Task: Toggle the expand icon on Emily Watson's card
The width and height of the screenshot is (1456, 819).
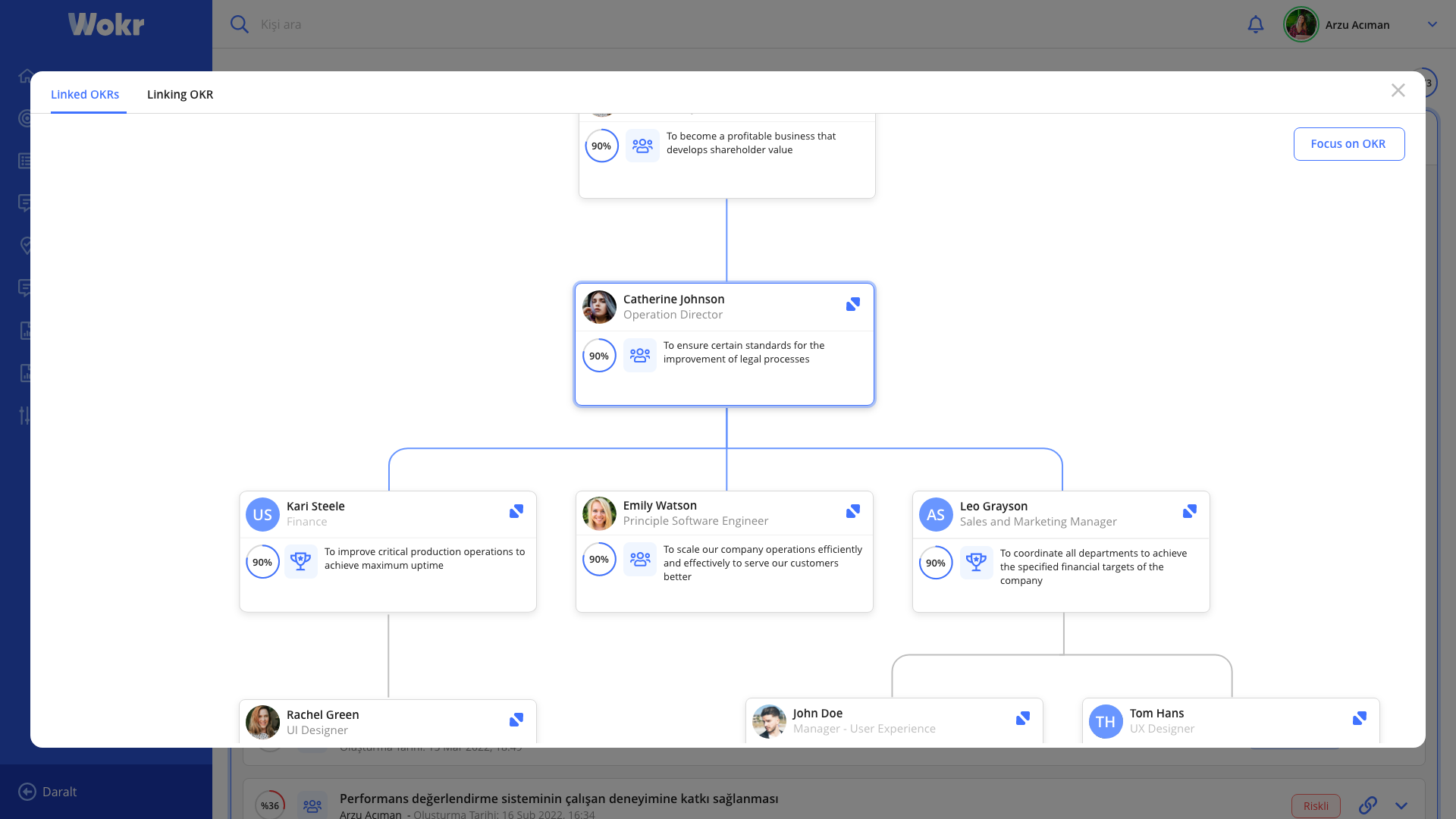Action: (x=852, y=512)
